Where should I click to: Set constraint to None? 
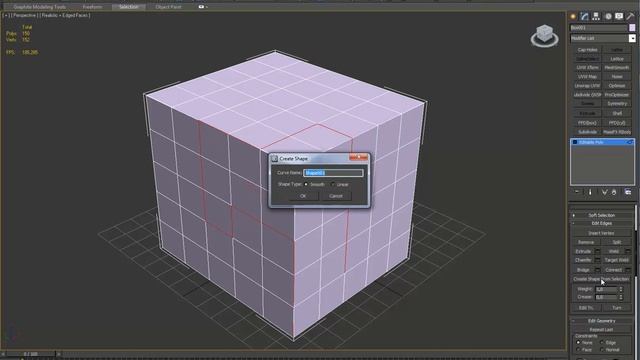click(578, 343)
